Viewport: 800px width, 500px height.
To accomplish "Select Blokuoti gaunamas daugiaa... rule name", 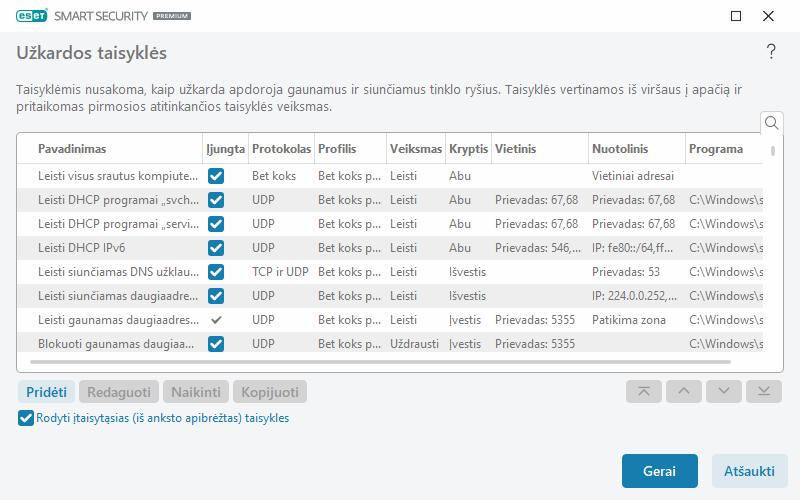I will (116, 344).
